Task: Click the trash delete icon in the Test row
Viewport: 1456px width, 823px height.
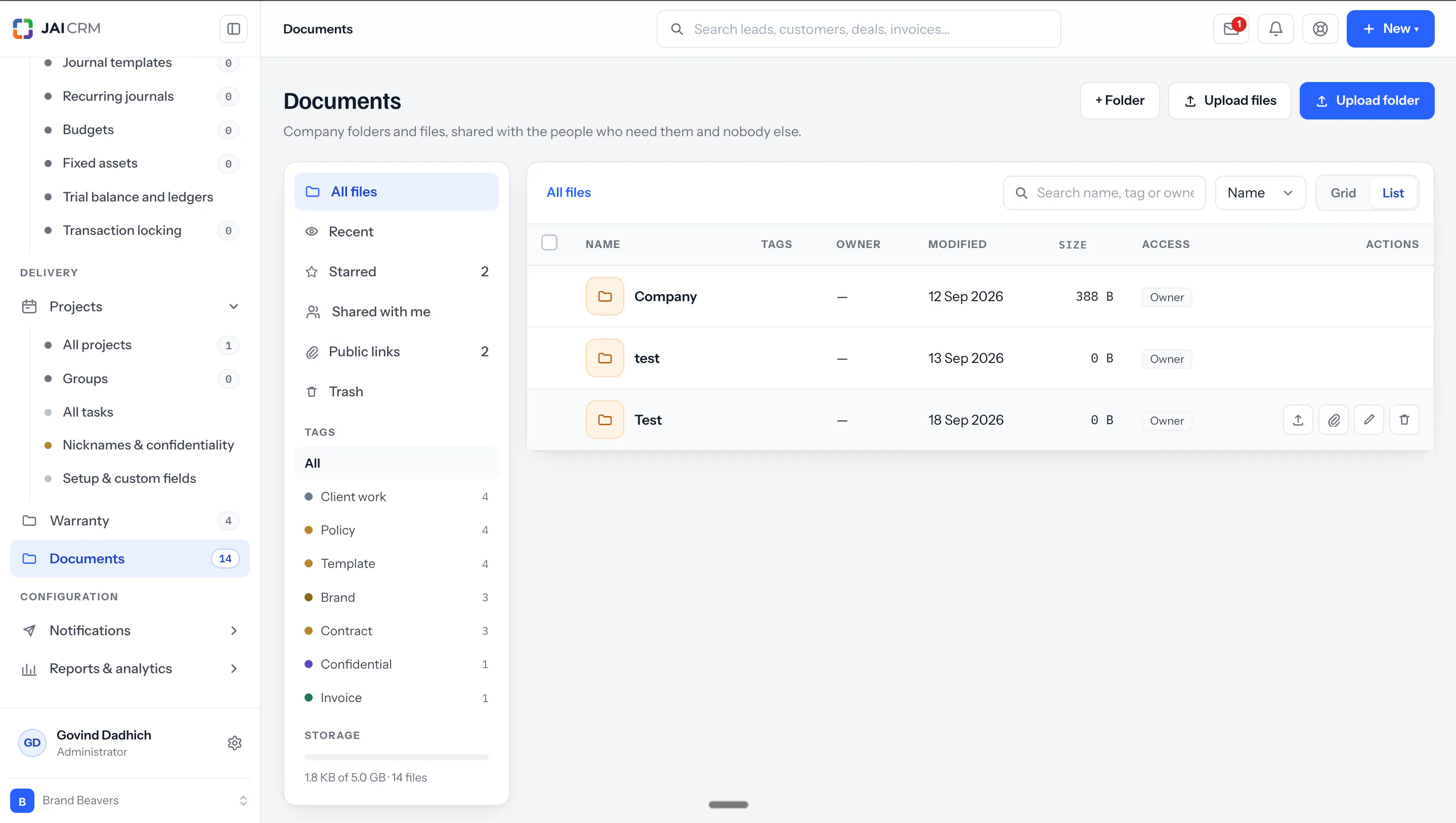Action: pyautogui.click(x=1404, y=420)
